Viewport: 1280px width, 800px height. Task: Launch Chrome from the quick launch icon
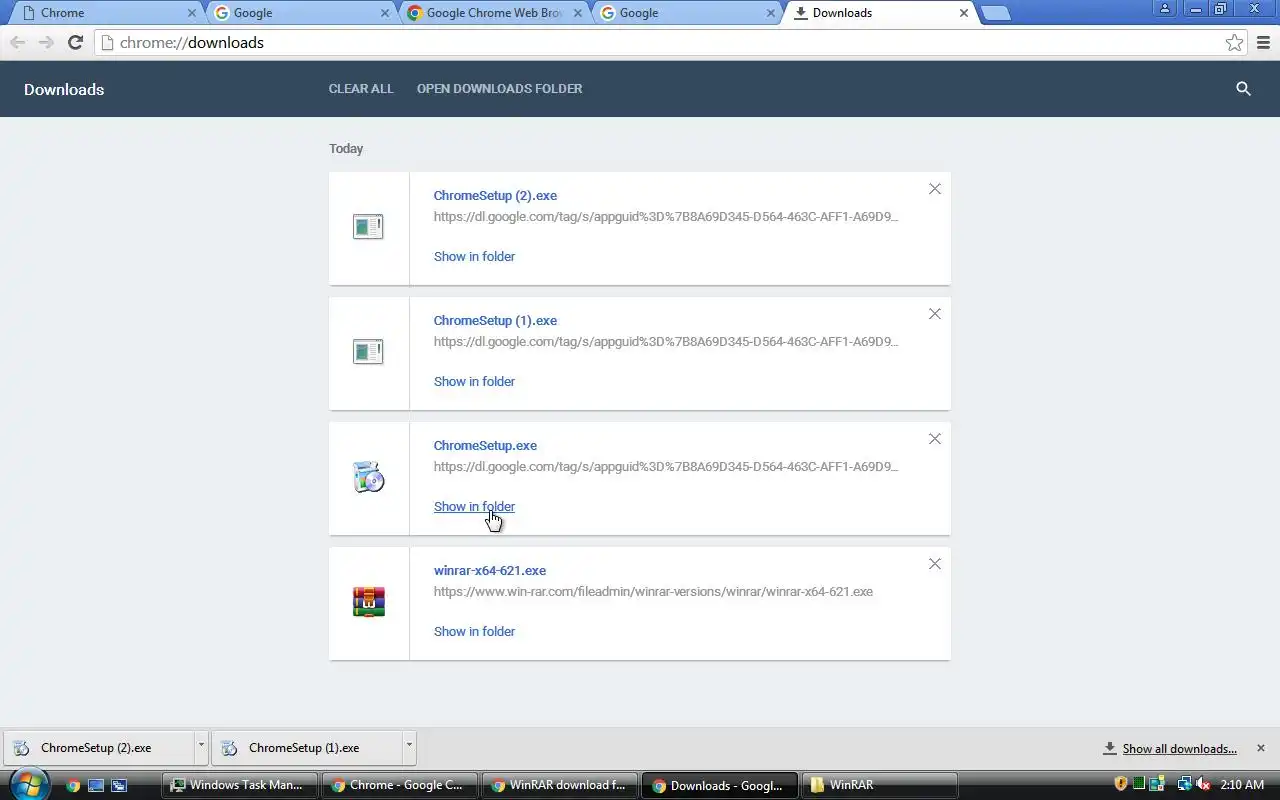point(73,785)
